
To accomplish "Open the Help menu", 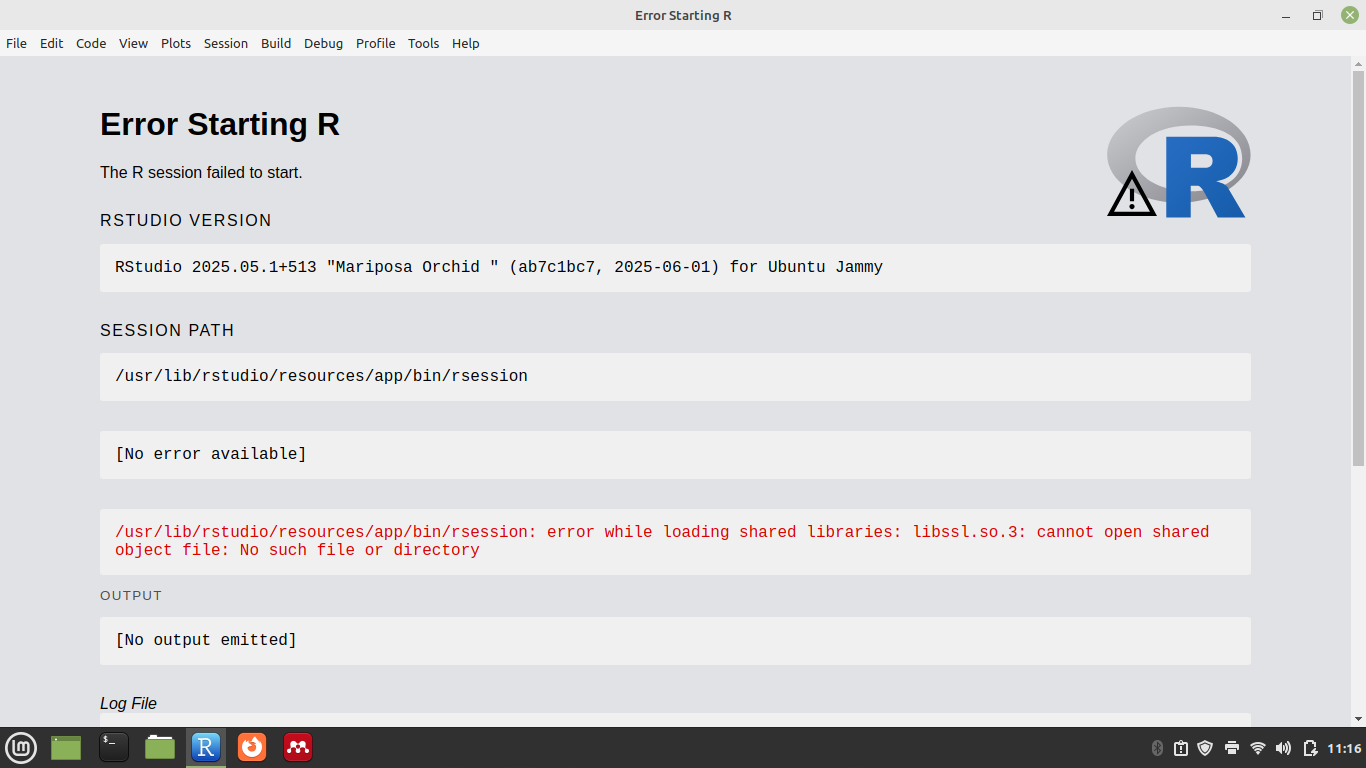I will (x=465, y=43).
